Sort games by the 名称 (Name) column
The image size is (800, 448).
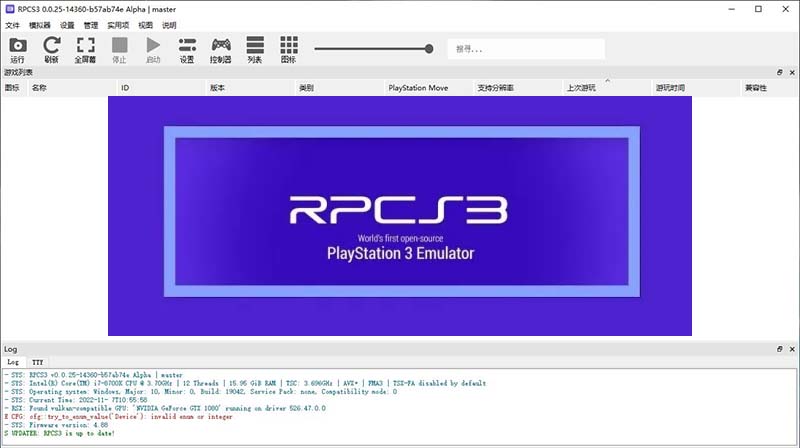(x=39, y=88)
